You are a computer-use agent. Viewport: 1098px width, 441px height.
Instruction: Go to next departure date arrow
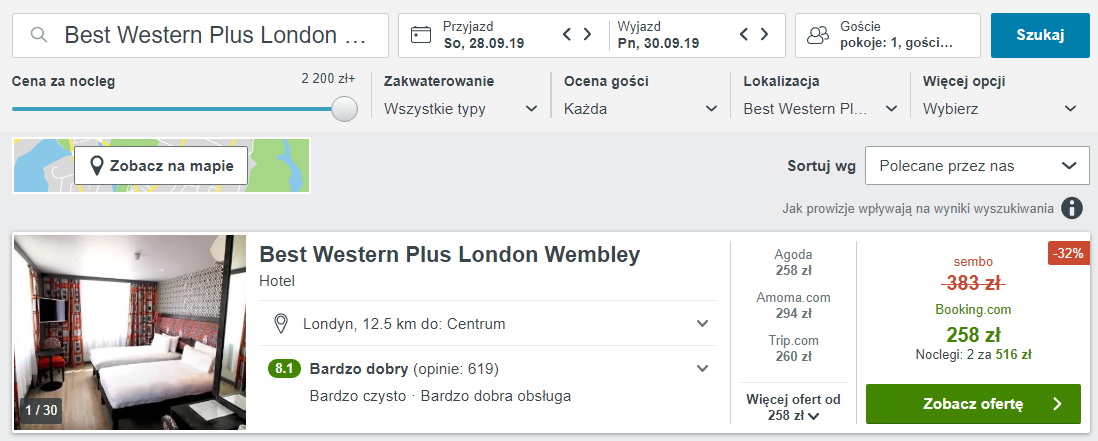(x=764, y=35)
